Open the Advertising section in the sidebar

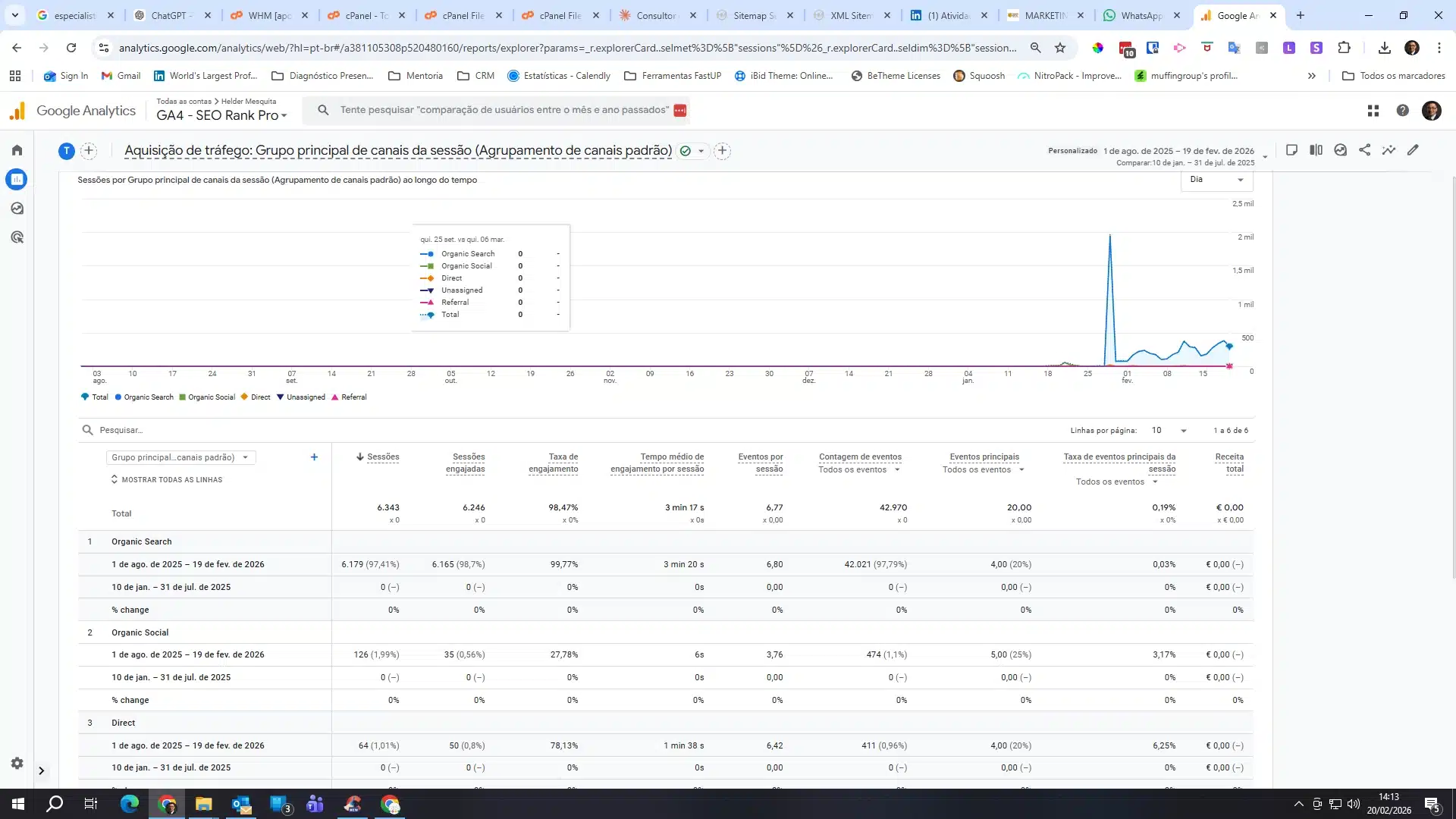click(17, 237)
